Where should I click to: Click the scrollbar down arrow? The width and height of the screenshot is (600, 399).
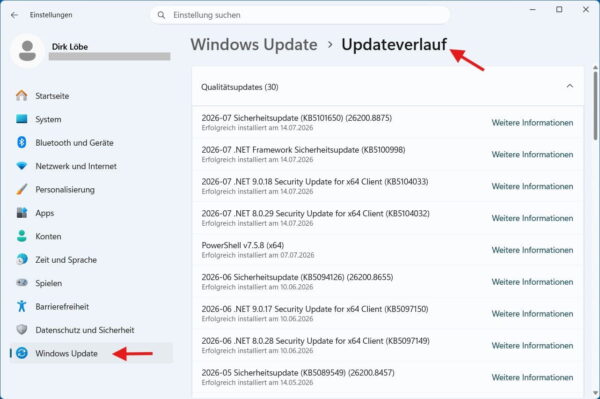[595, 393]
